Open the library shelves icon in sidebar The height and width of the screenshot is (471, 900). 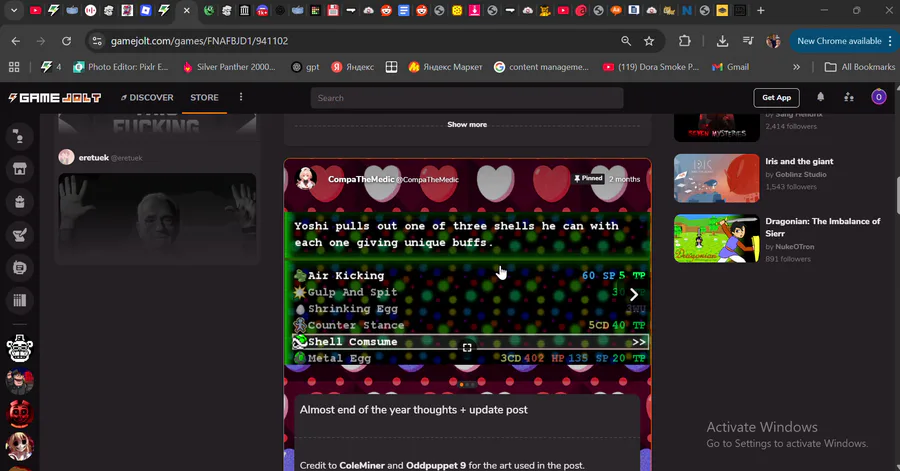pos(20,300)
